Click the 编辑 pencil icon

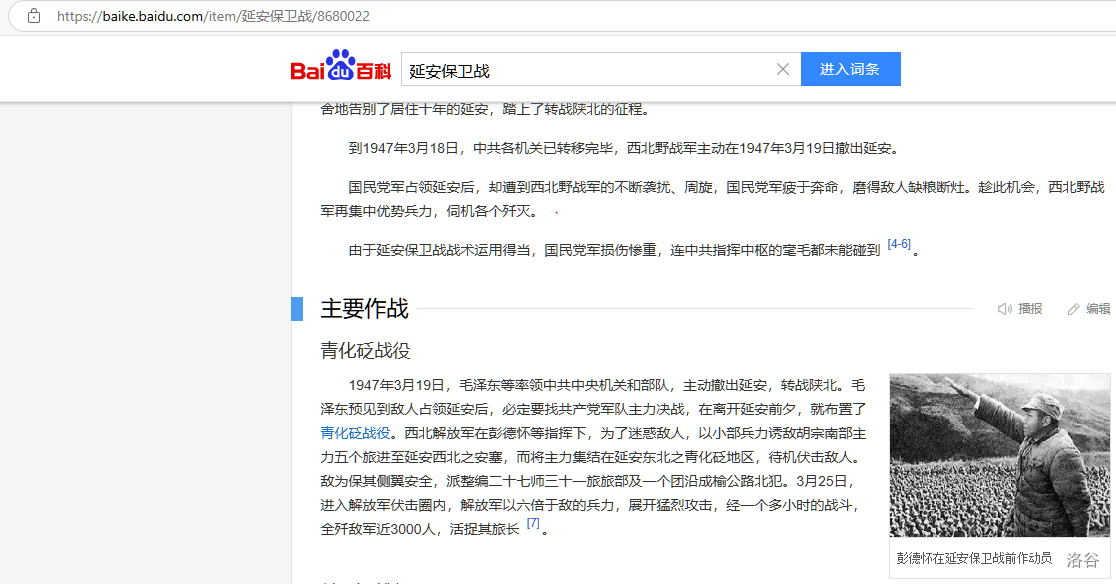1074,309
